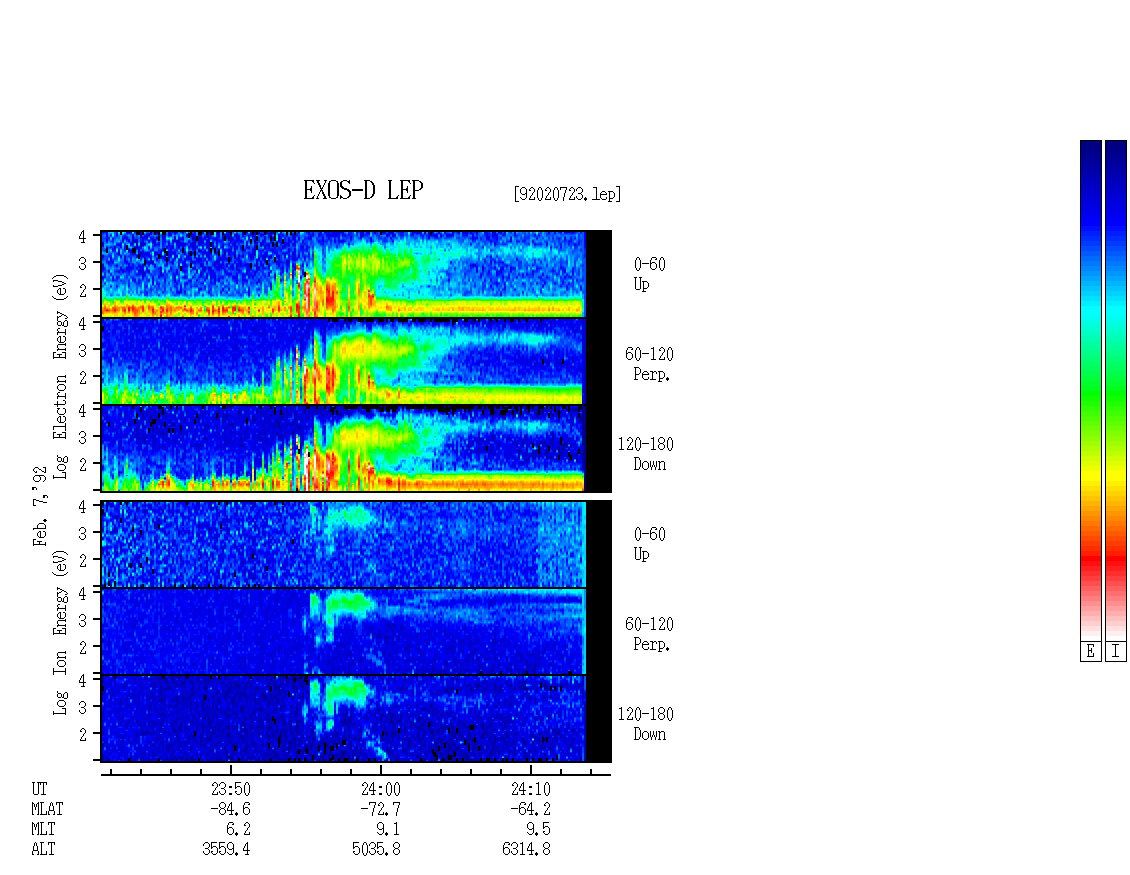Select the boxed E label under colorbar
The width and height of the screenshot is (1130, 875).
point(1090,651)
